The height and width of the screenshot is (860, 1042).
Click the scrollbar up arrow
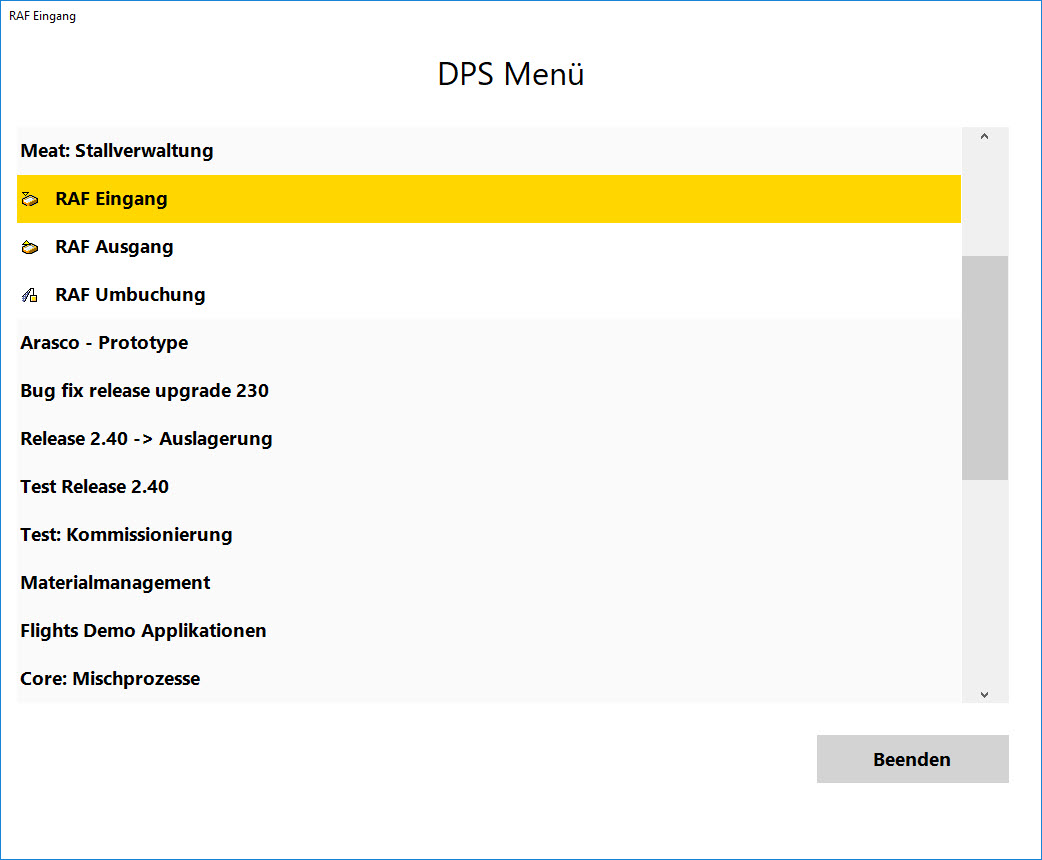(x=984, y=137)
